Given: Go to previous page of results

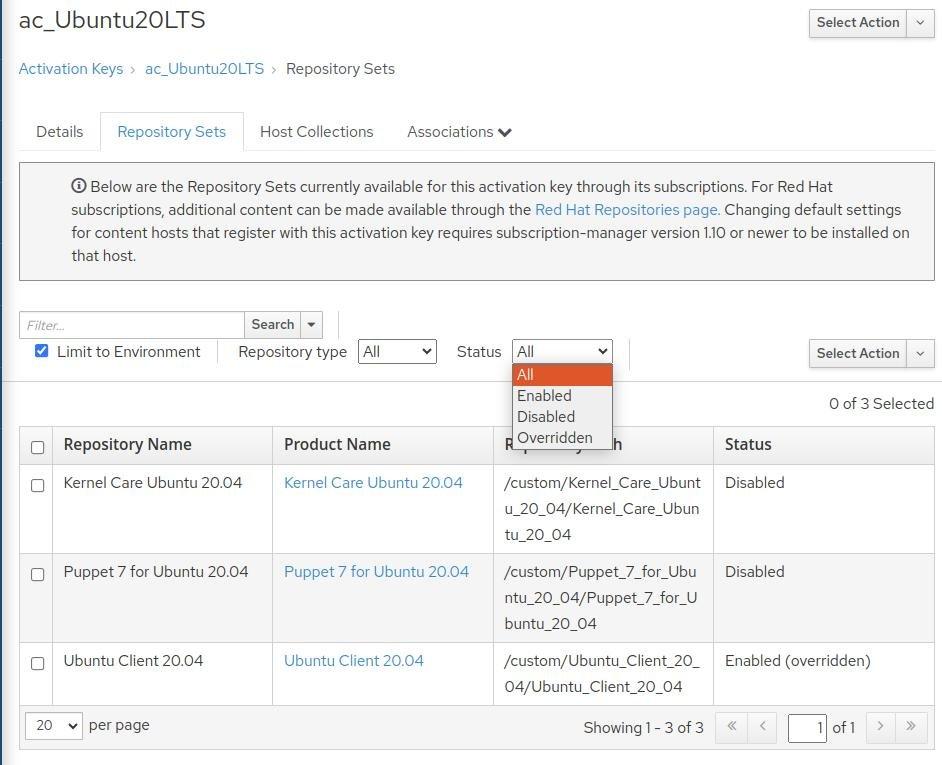Looking at the screenshot, I should pos(762,727).
